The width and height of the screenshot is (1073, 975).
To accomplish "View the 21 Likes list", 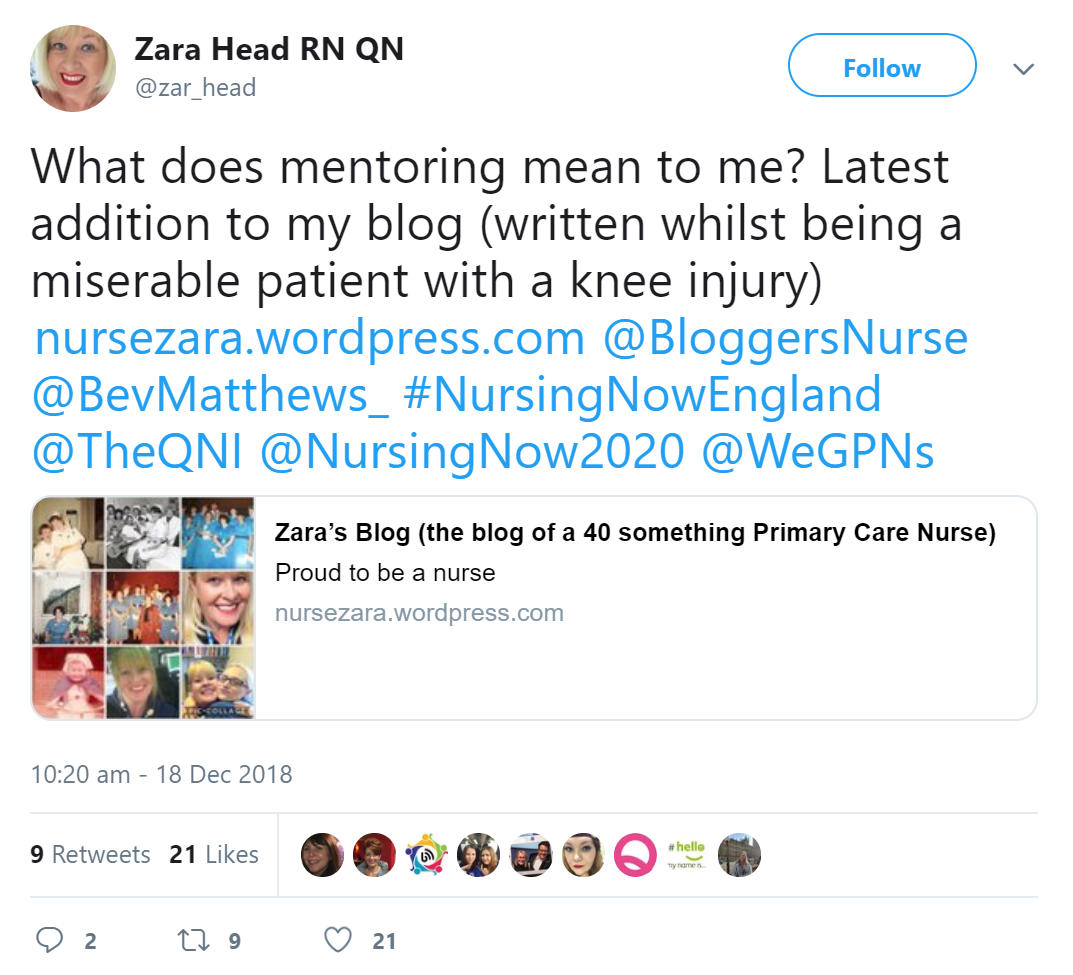I will coord(214,854).
